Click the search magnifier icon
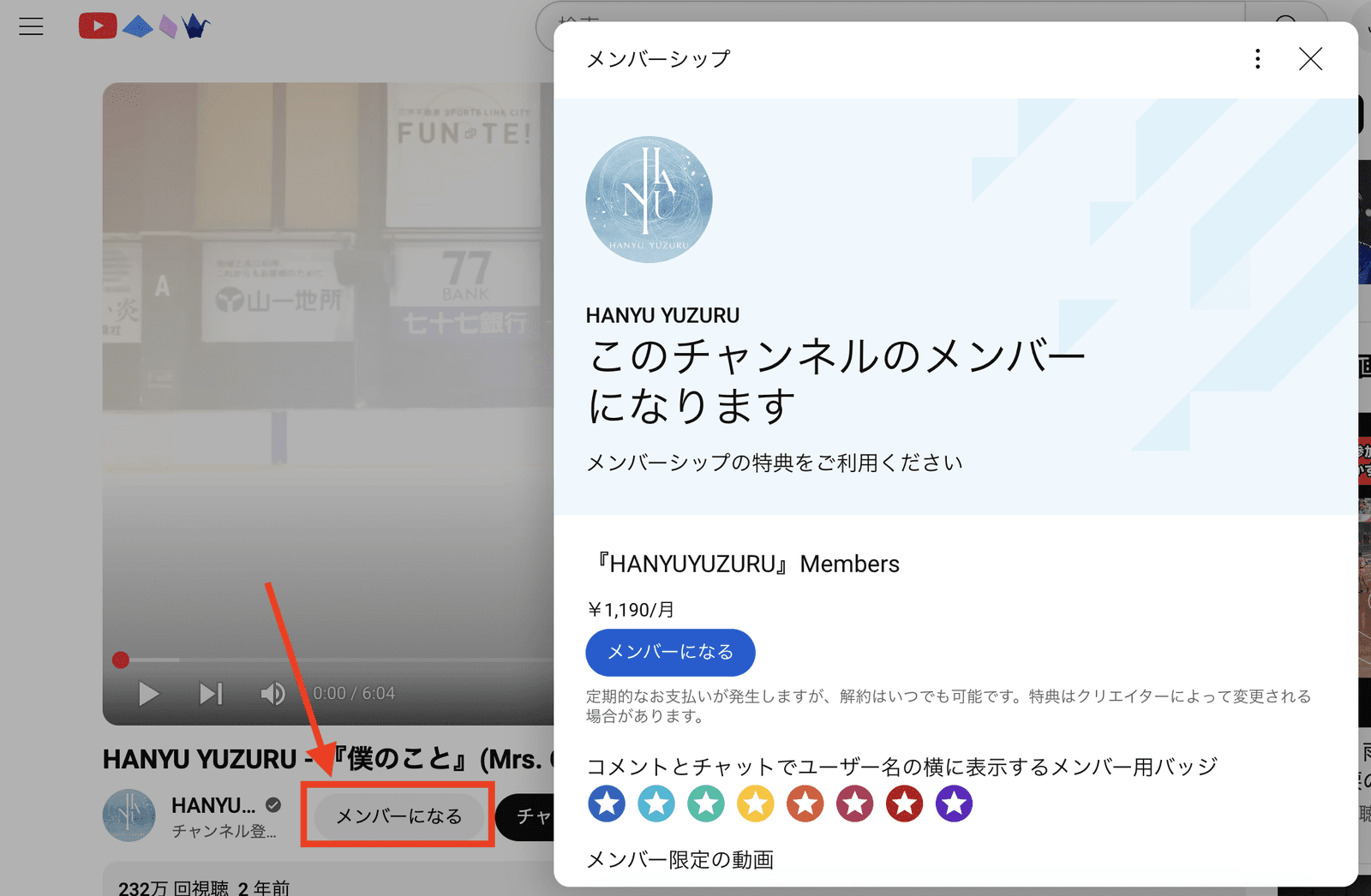1371x896 pixels. 1286,23
